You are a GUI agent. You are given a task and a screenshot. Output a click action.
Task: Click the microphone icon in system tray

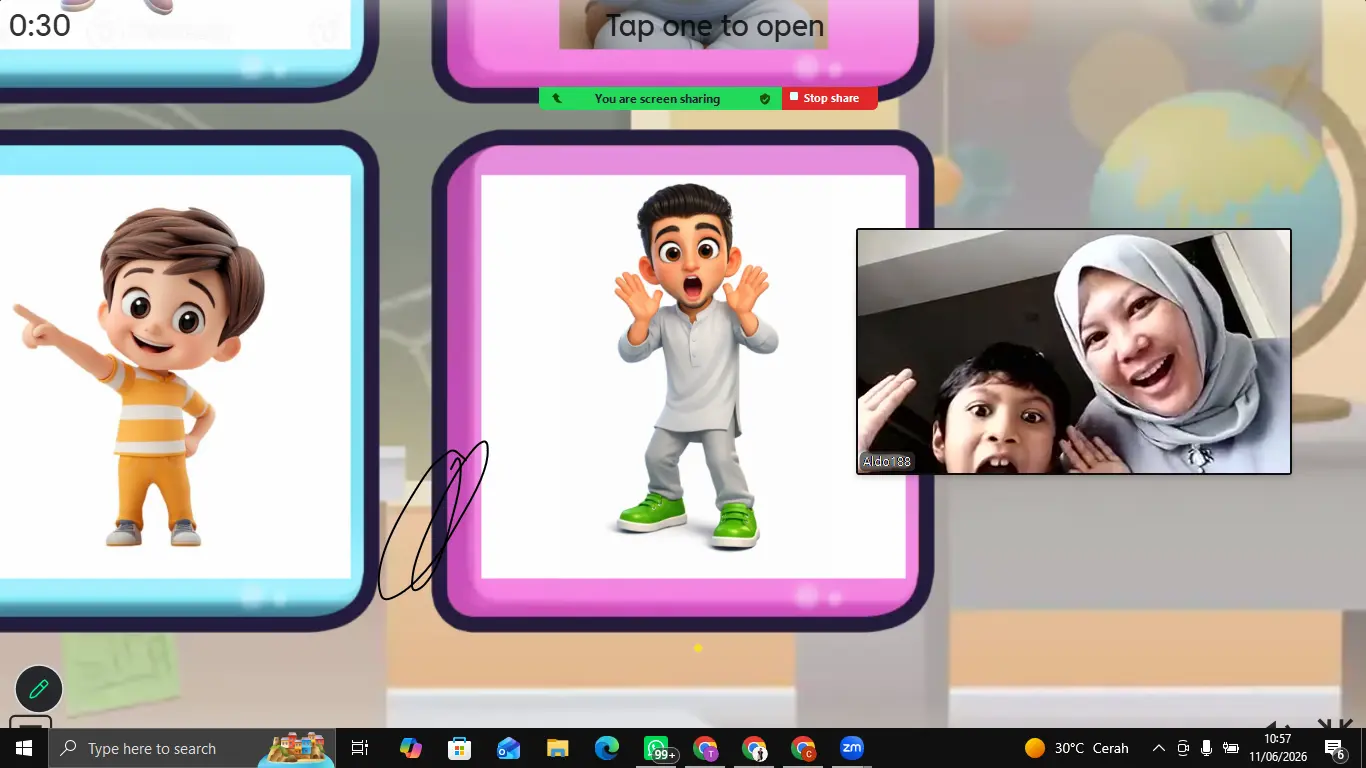[1207, 748]
